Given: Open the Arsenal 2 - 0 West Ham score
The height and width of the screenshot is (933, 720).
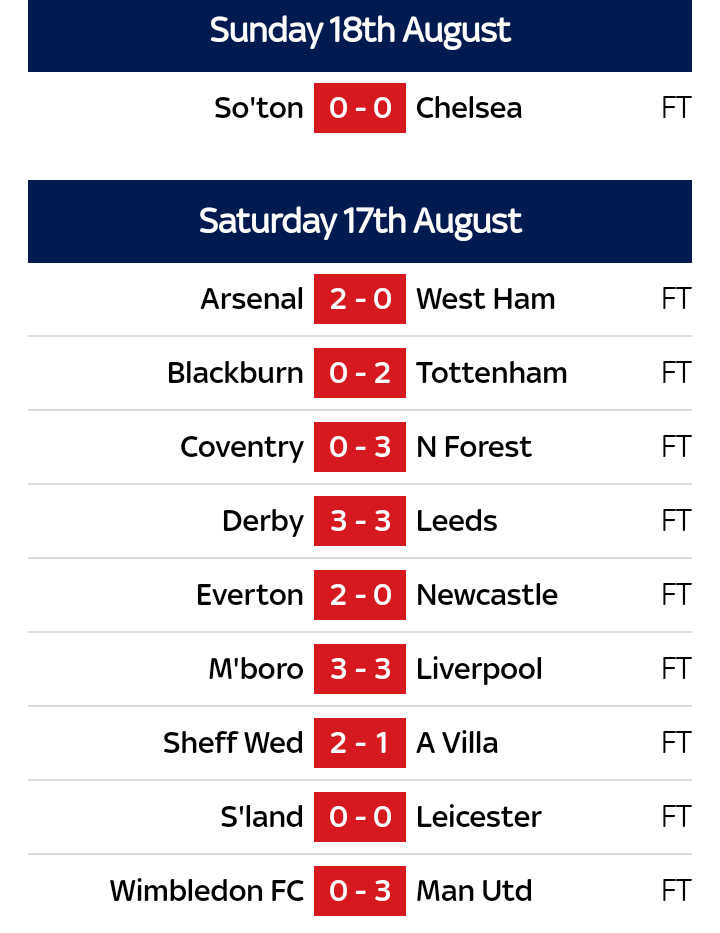Looking at the screenshot, I should (360, 299).
